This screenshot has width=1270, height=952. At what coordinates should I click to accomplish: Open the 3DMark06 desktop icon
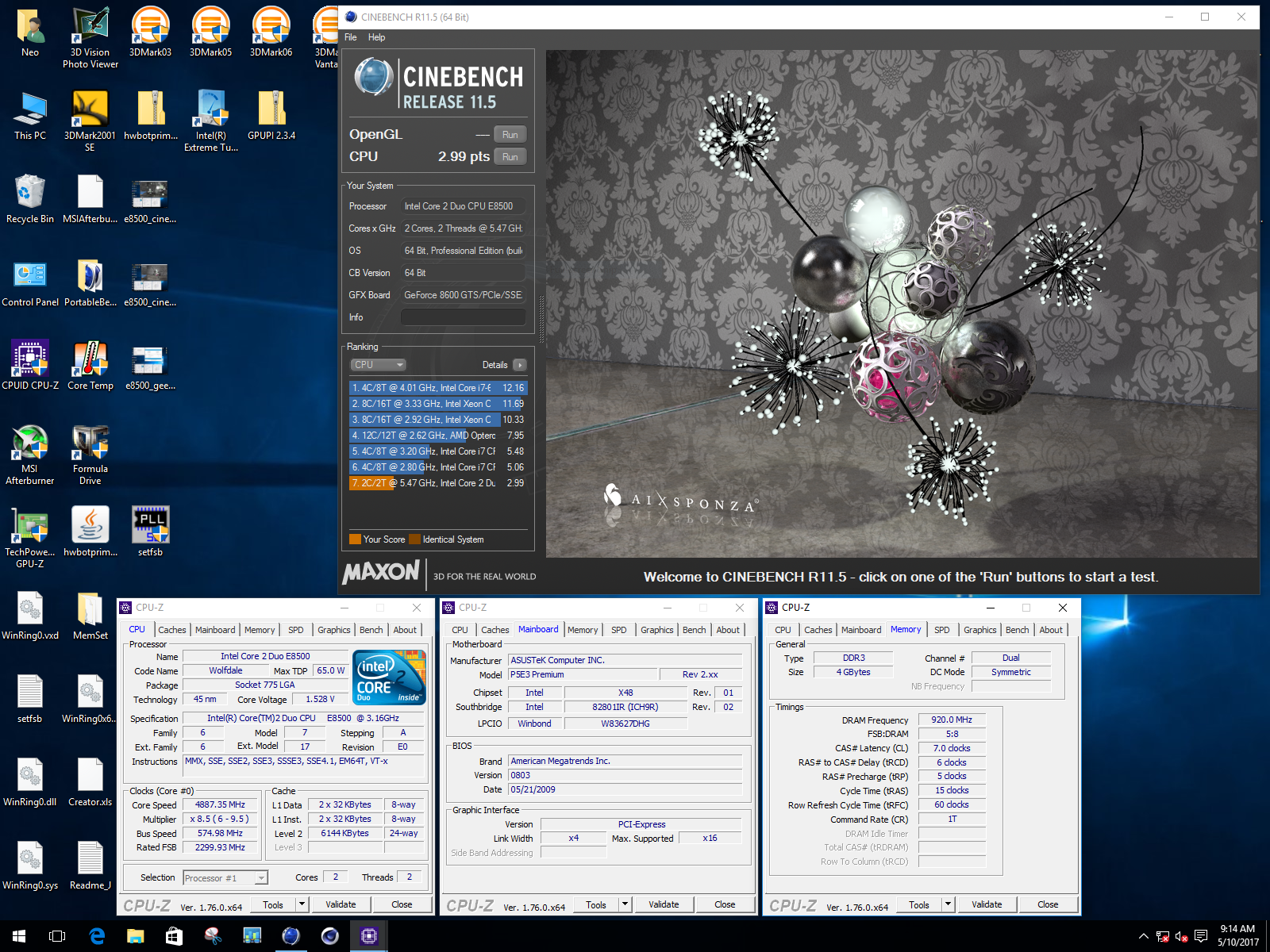point(271,32)
